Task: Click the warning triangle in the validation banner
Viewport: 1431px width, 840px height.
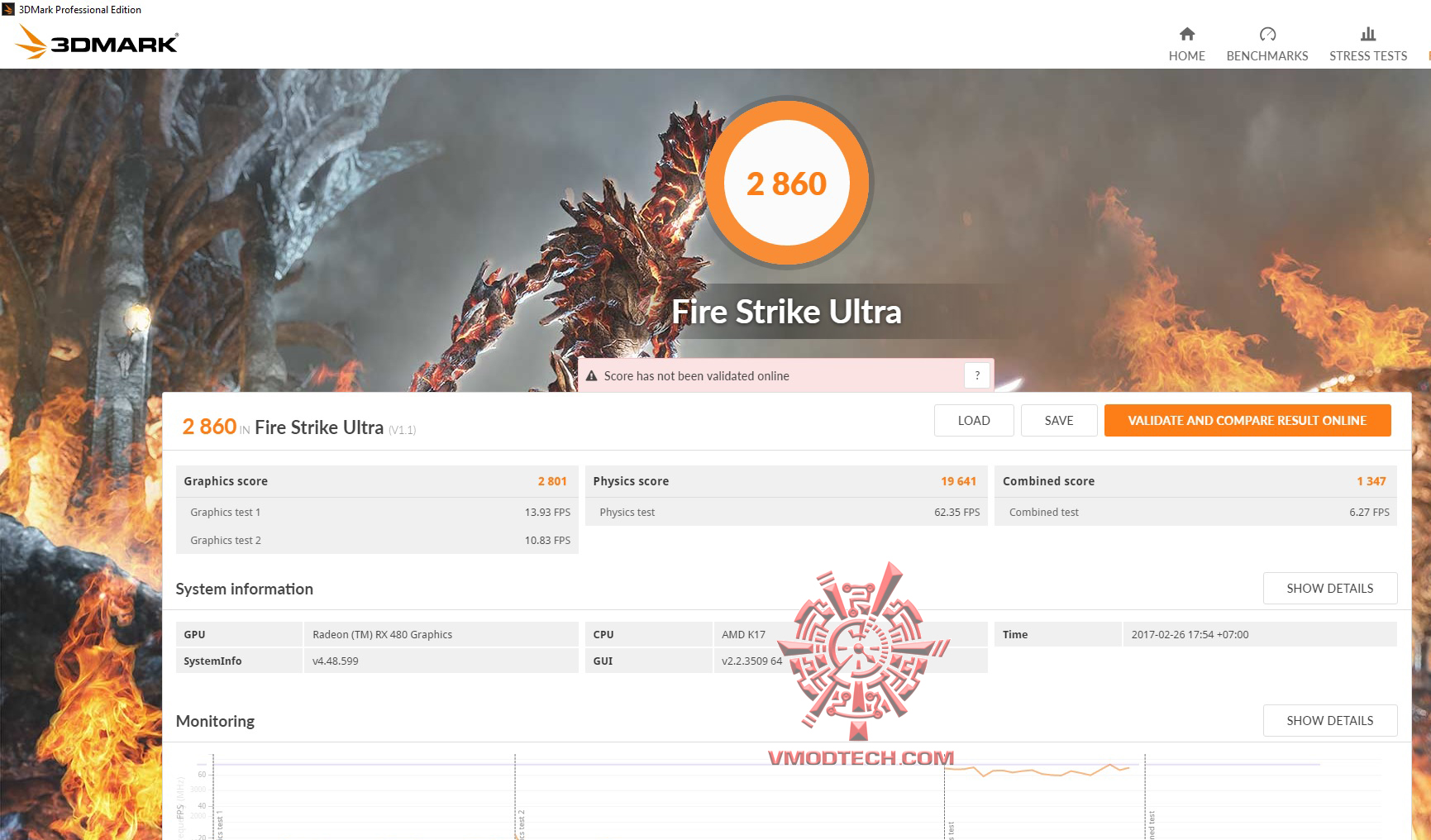Action: coord(592,375)
